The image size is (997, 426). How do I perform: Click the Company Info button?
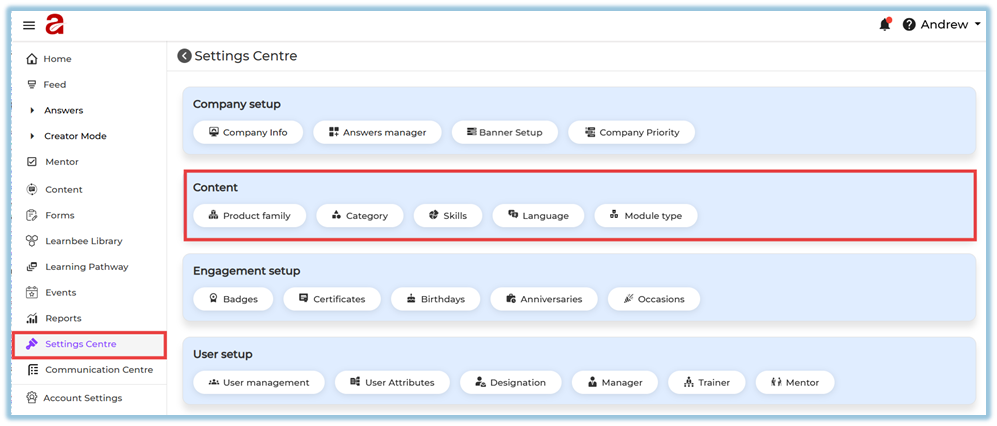pos(247,132)
